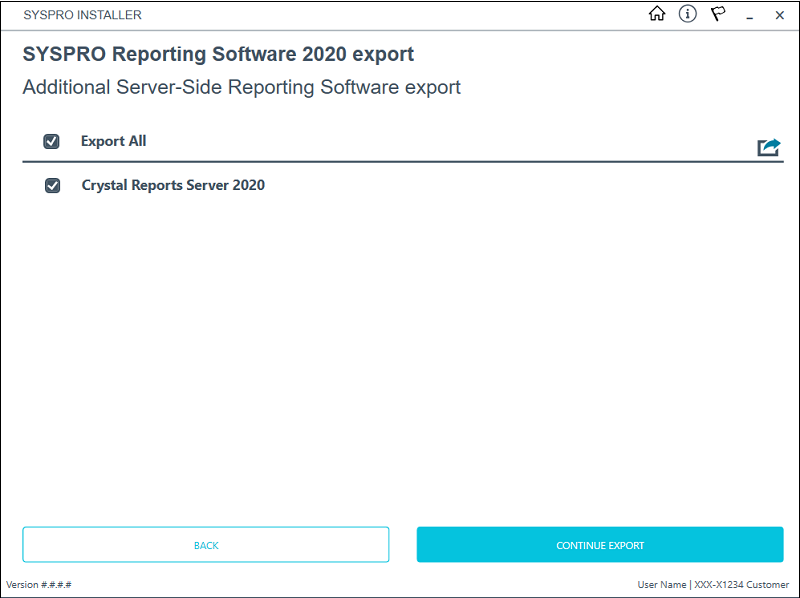Click the export arrow icon at right

coord(768,148)
